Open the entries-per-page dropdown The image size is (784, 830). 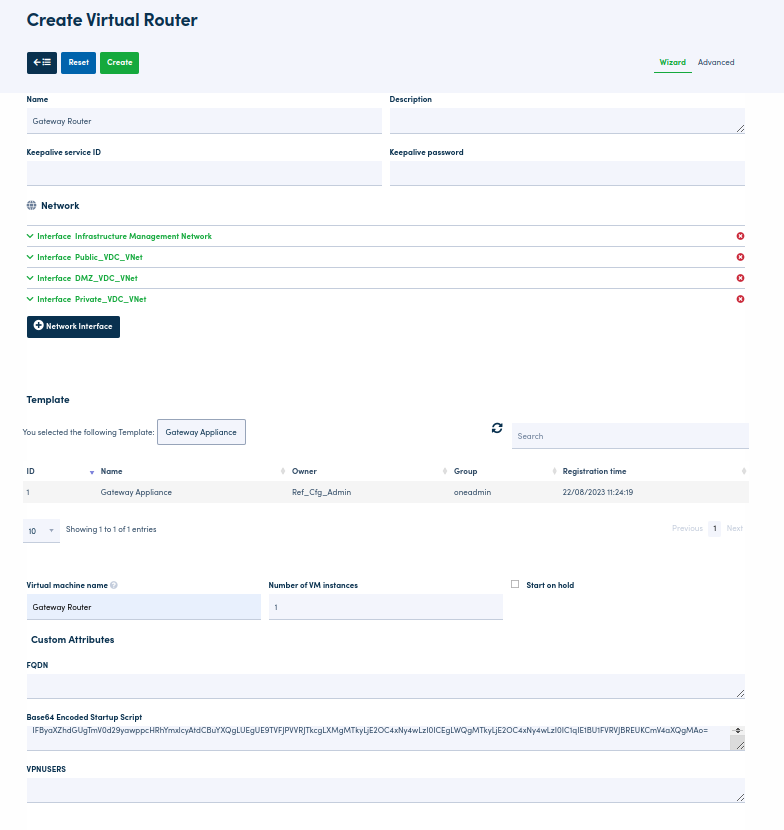coord(41,530)
